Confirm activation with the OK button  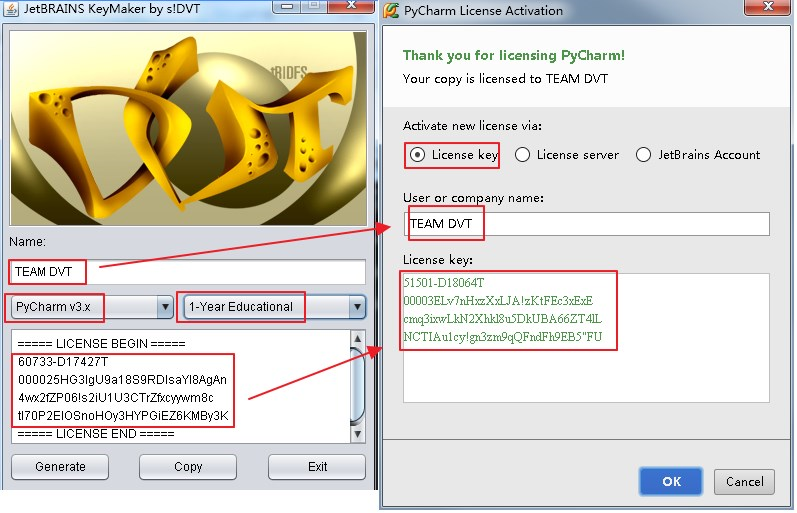coord(671,481)
